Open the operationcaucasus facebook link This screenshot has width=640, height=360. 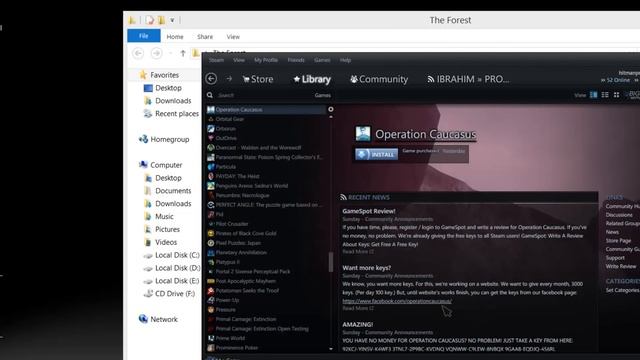pyautogui.click(x=397, y=301)
